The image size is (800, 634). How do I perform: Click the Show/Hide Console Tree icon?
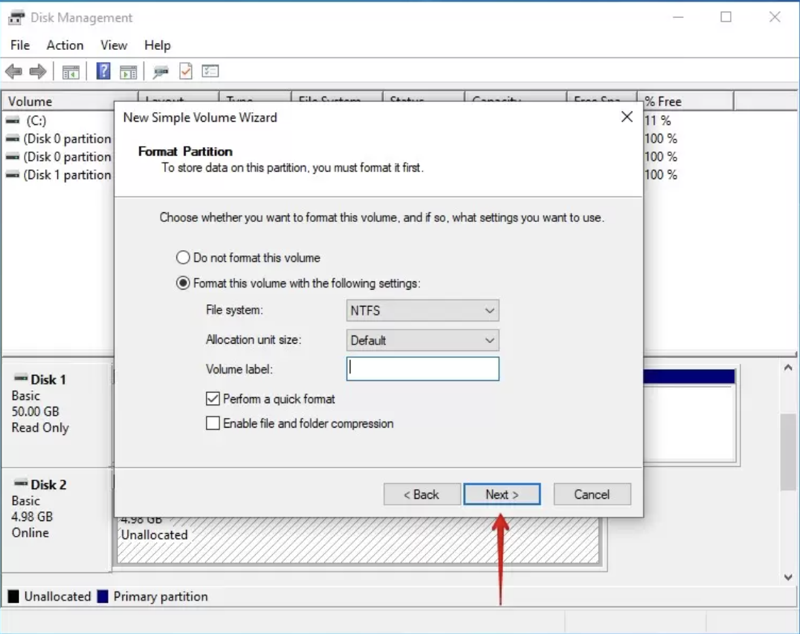(x=71, y=72)
